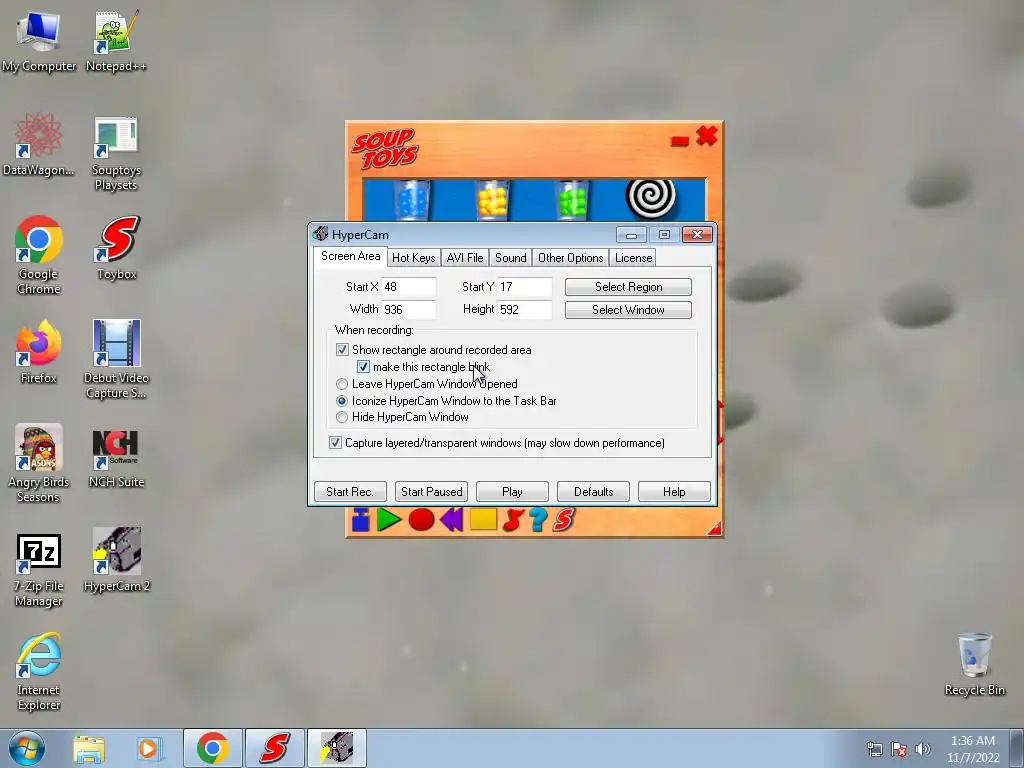Launch HyperCam 2 desktop shortcut
The image size is (1024, 768).
pos(116,560)
